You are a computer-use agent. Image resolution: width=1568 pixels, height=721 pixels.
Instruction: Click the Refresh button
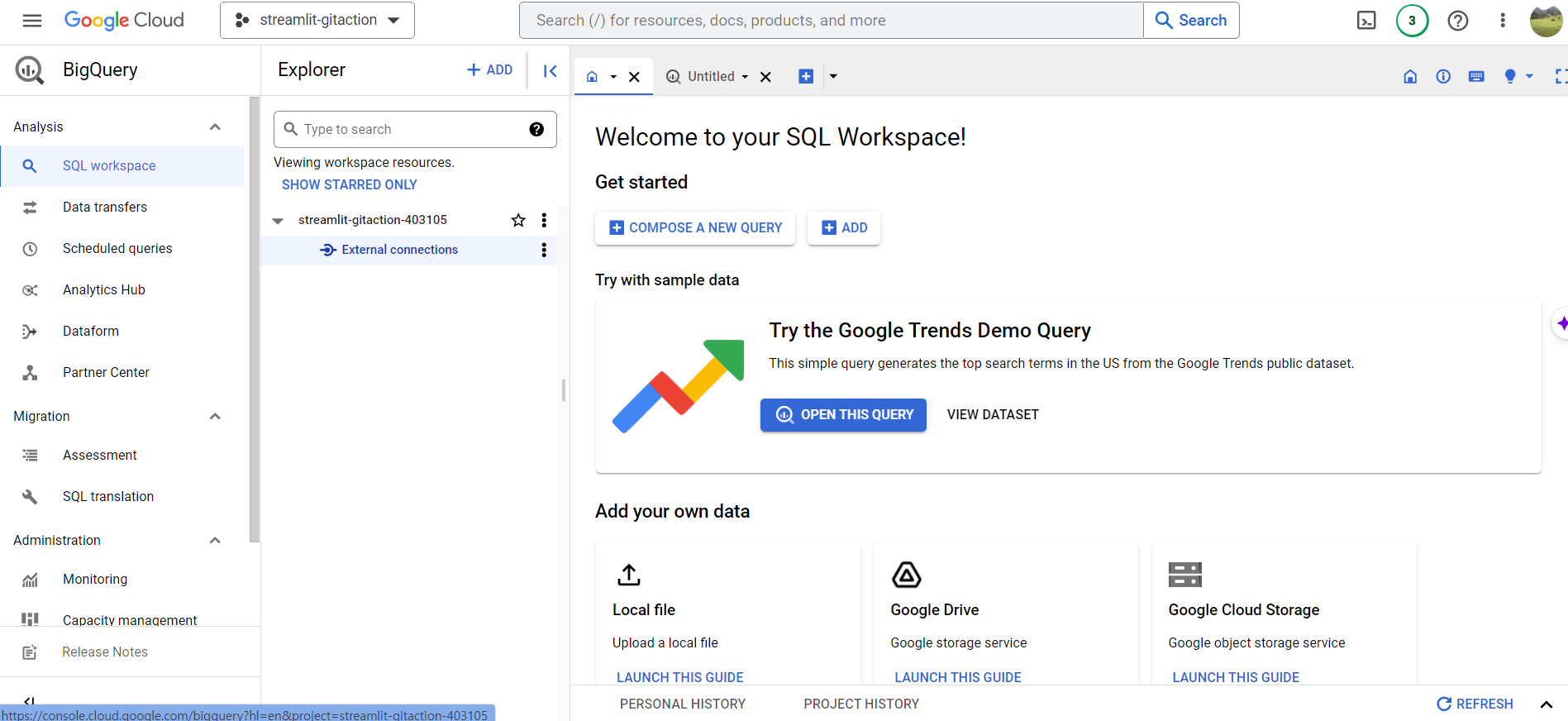tap(1475, 704)
